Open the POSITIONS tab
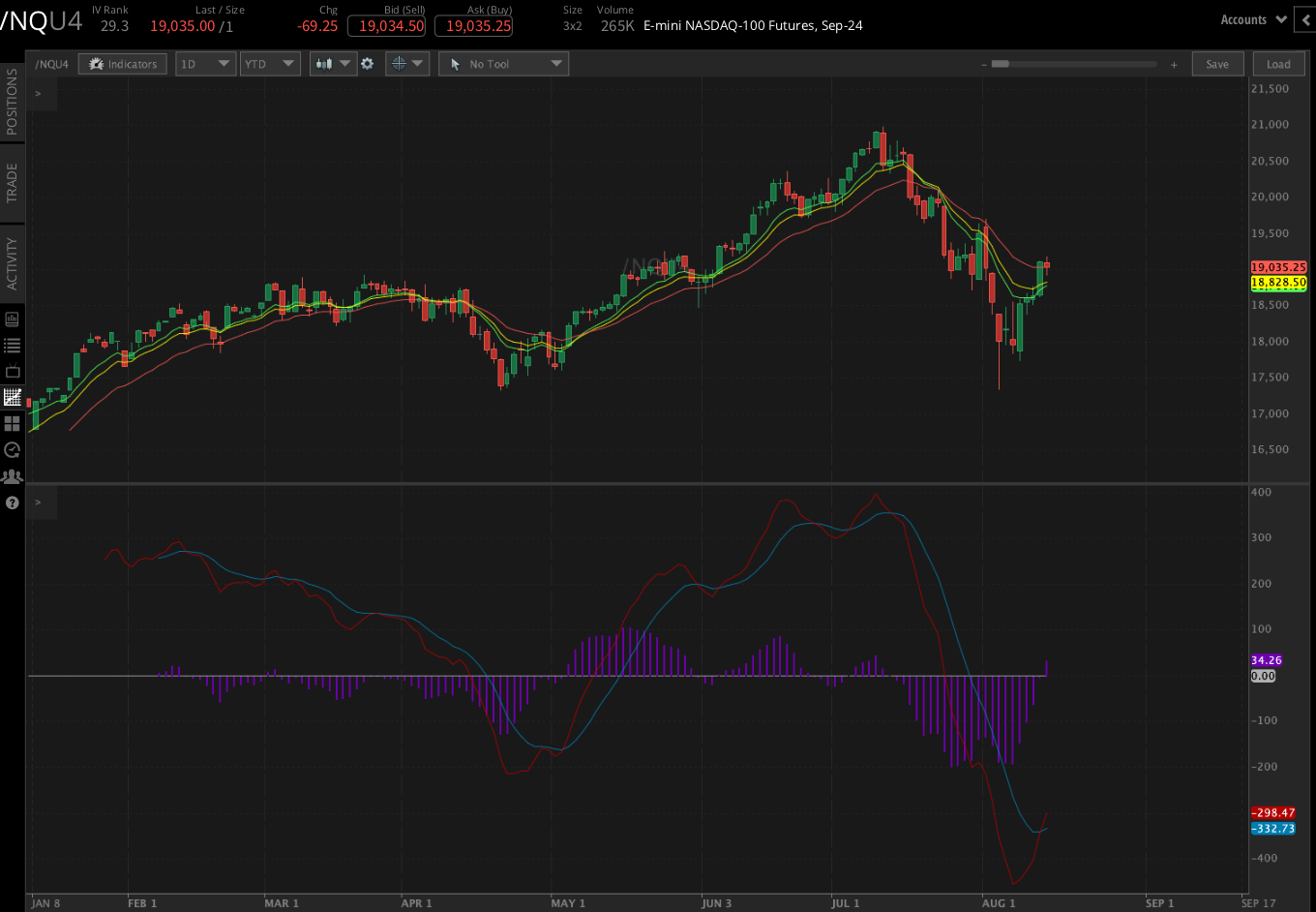This screenshot has width=1316, height=912. pyautogui.click(x=13, y=106)
